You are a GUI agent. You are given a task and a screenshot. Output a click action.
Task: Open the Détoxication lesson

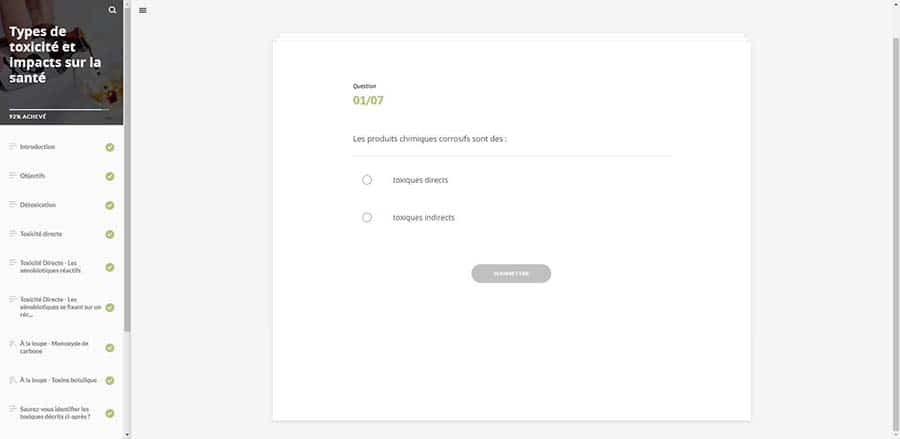(38, 205)
